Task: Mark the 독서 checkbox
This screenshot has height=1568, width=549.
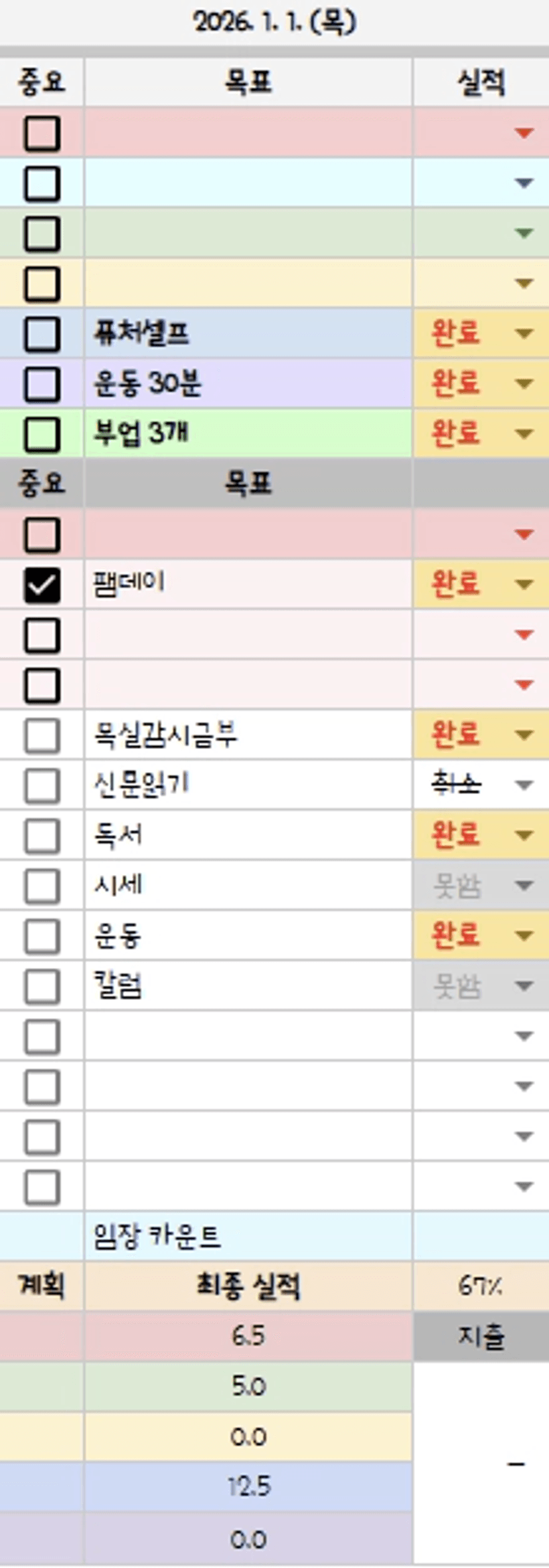Action: (42, 836)
